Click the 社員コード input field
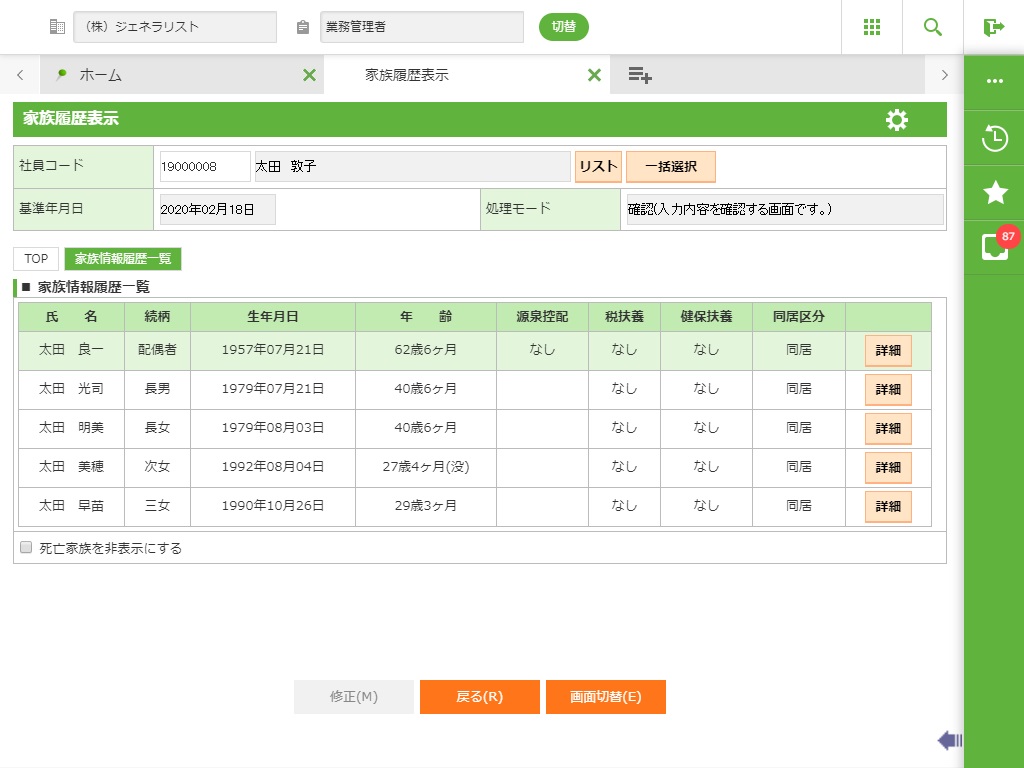This screenshot has width=1024, height=768. pyautogui.click(x=204, y=167)
